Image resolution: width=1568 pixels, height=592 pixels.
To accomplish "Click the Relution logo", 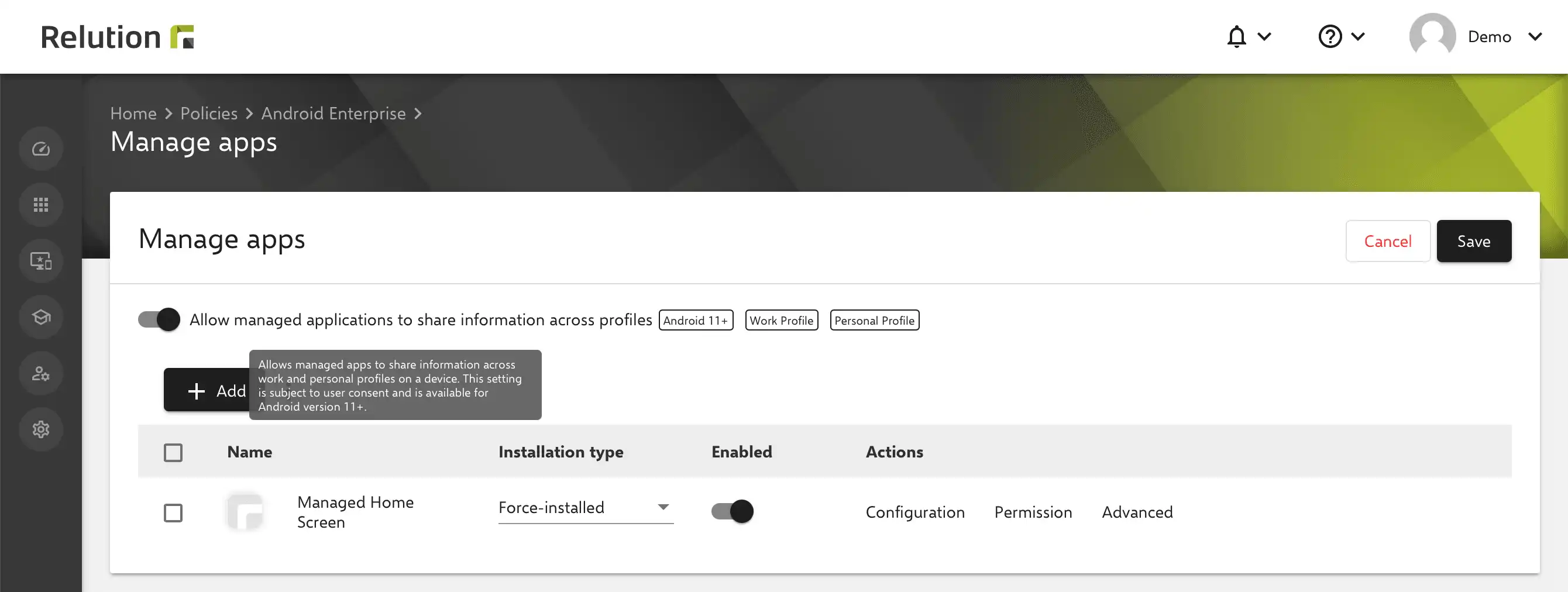I will [117, 37].
